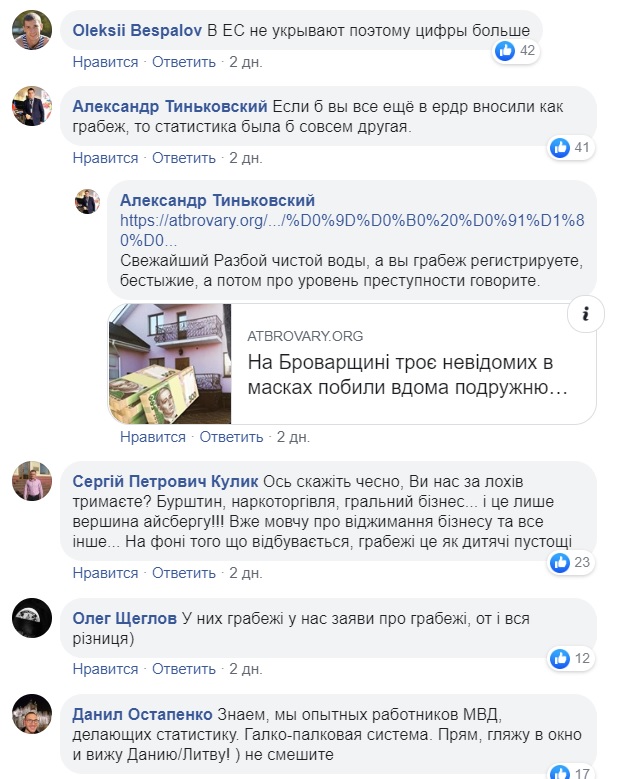
Task: Click the link preview info icon
Action: 586,314
